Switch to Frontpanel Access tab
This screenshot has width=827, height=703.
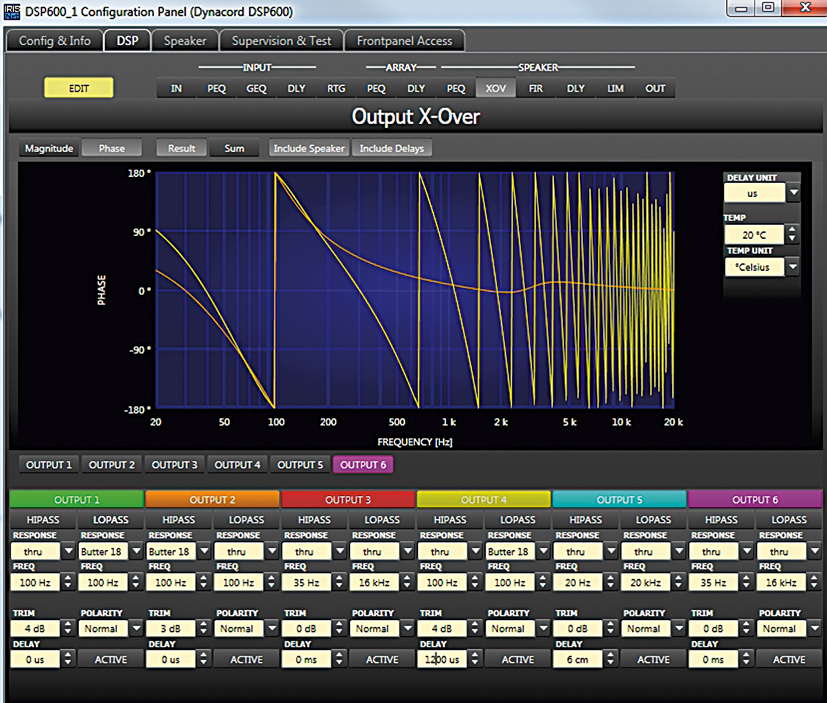(404, 41)
